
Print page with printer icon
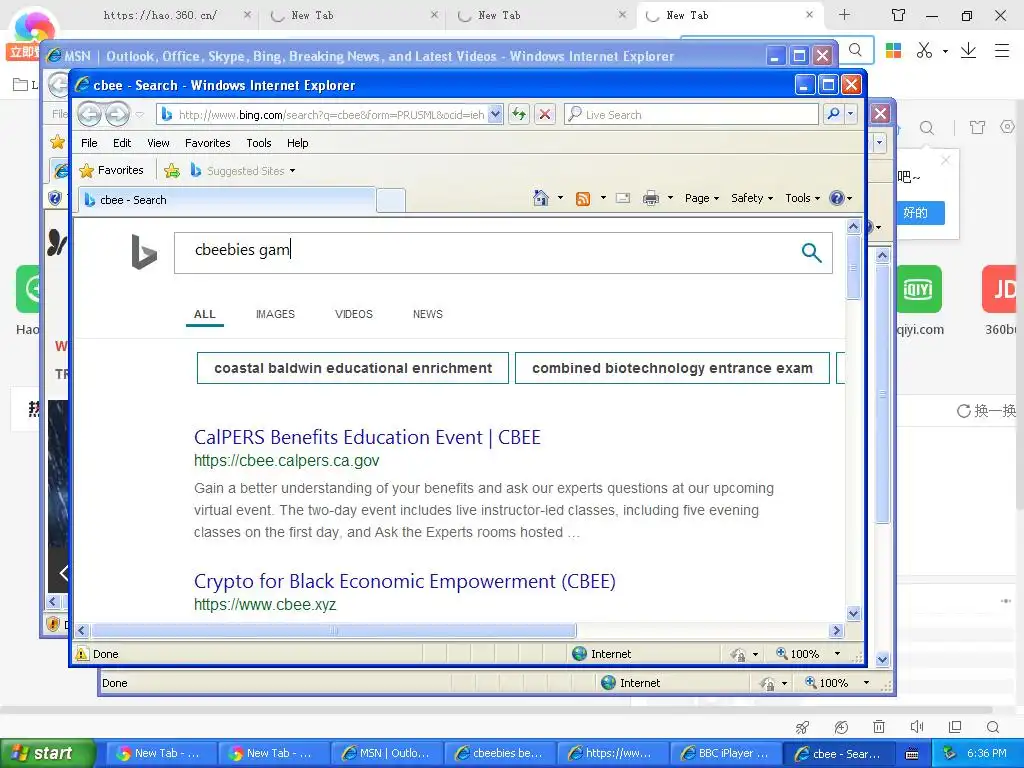(x=651, y=198)
